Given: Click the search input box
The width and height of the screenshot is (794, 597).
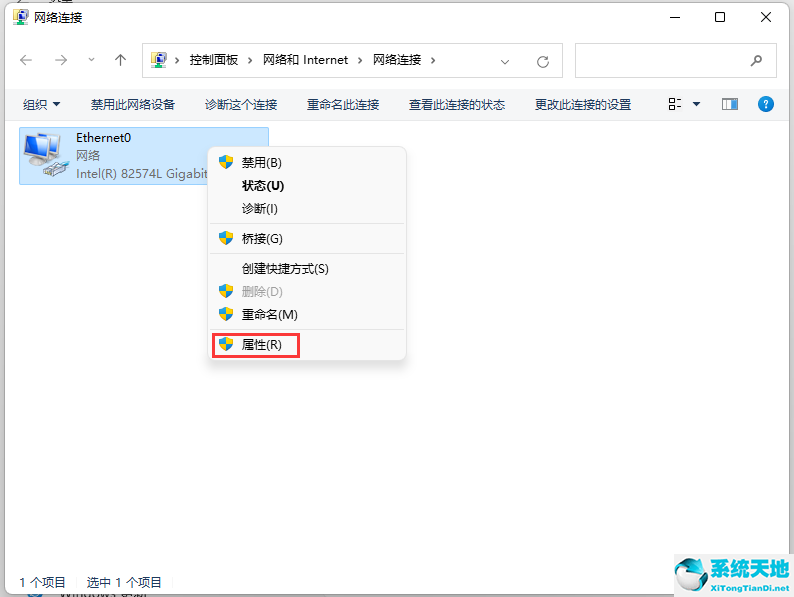Looking at the screenshot, I should point(660,60).
